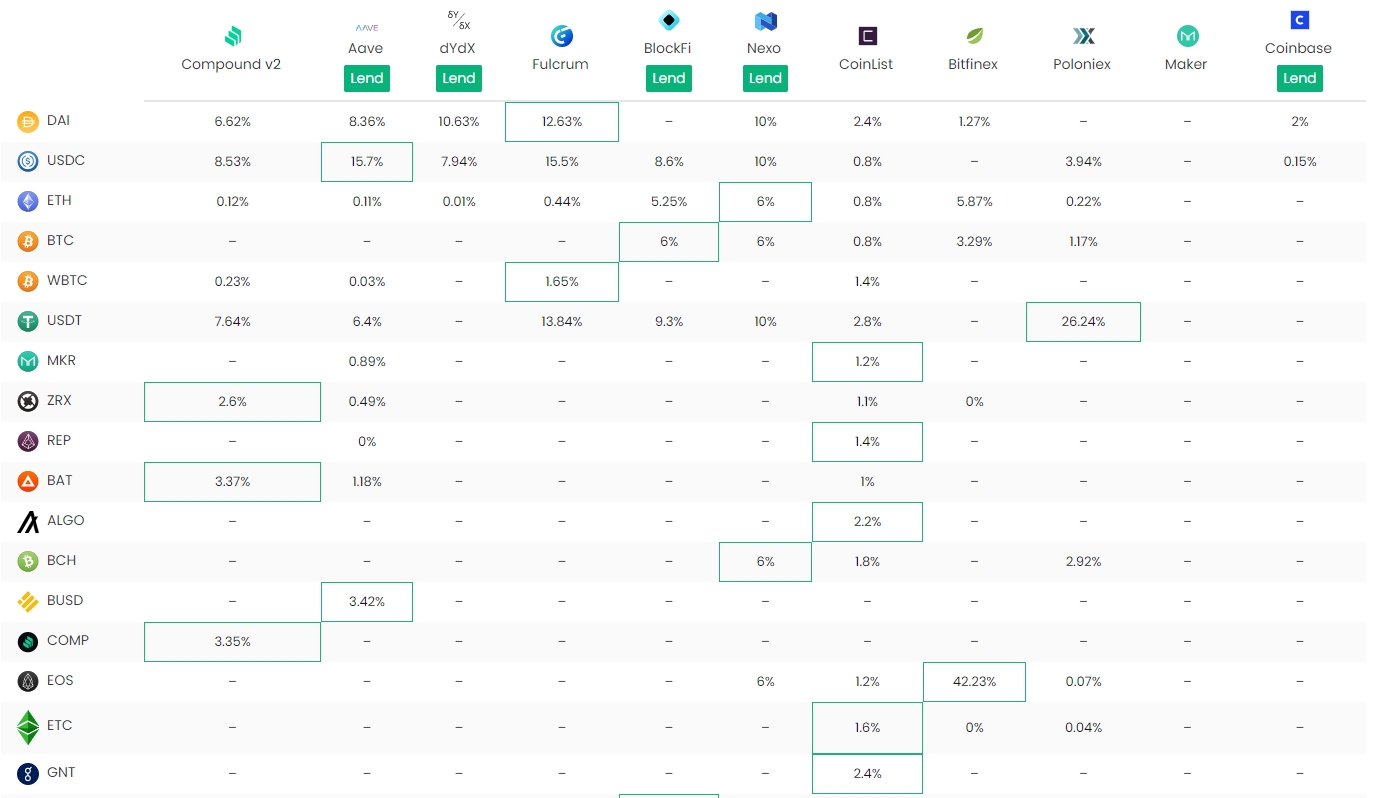
Task: Click the BUSD coin icon
Action: 28,601
